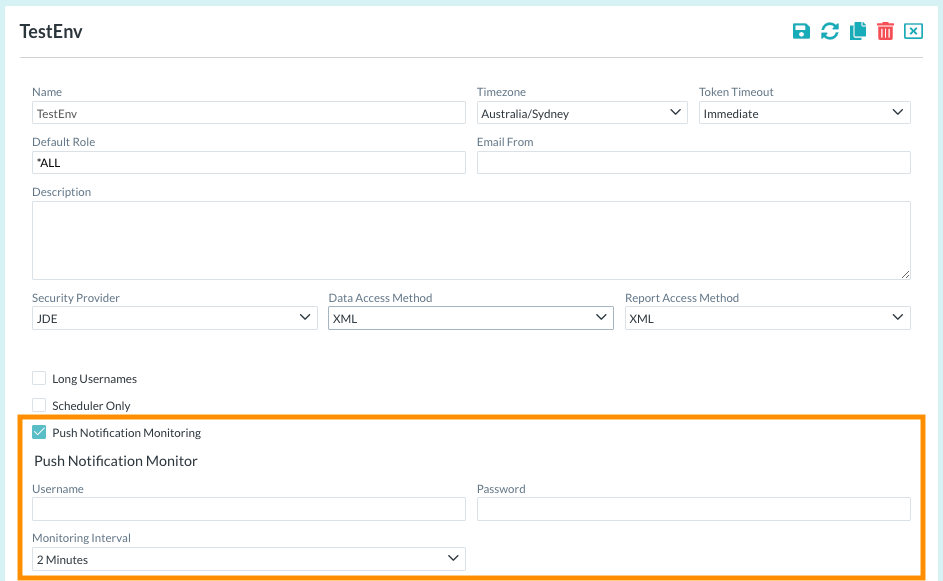The height and width of the screenshot is (581, 943).
Task: Open the Report Access Method dropdown
Action: [x=767, y=318]
